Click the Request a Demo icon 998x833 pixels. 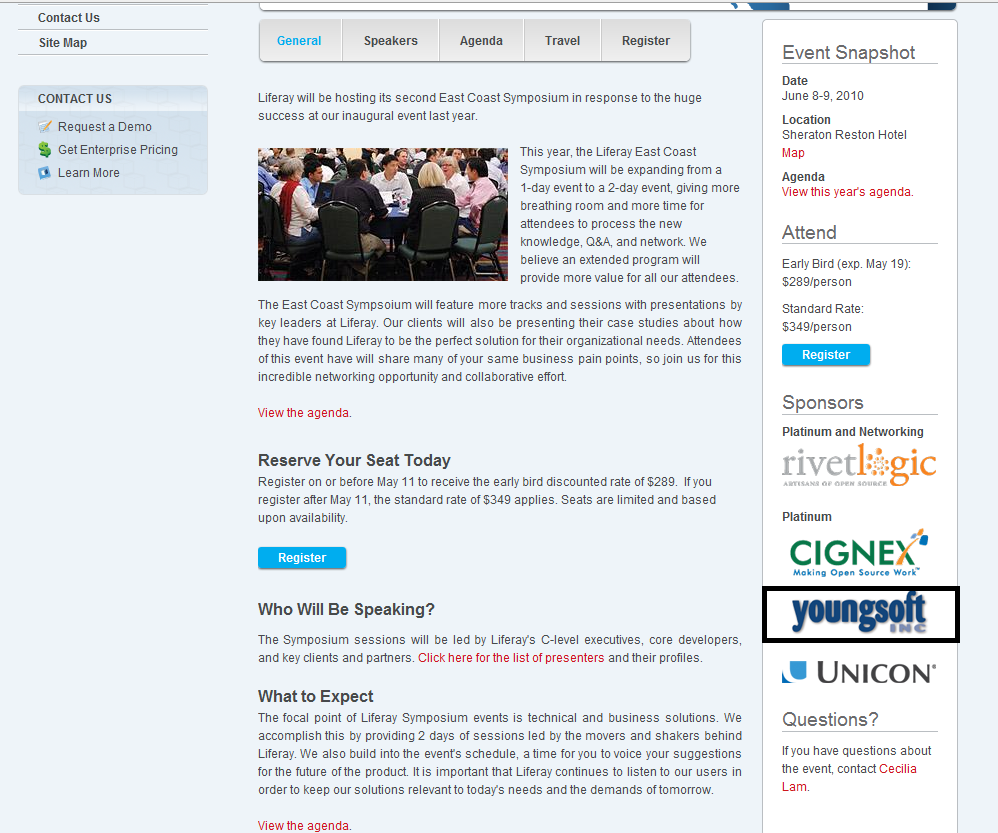tap(45, 127)
